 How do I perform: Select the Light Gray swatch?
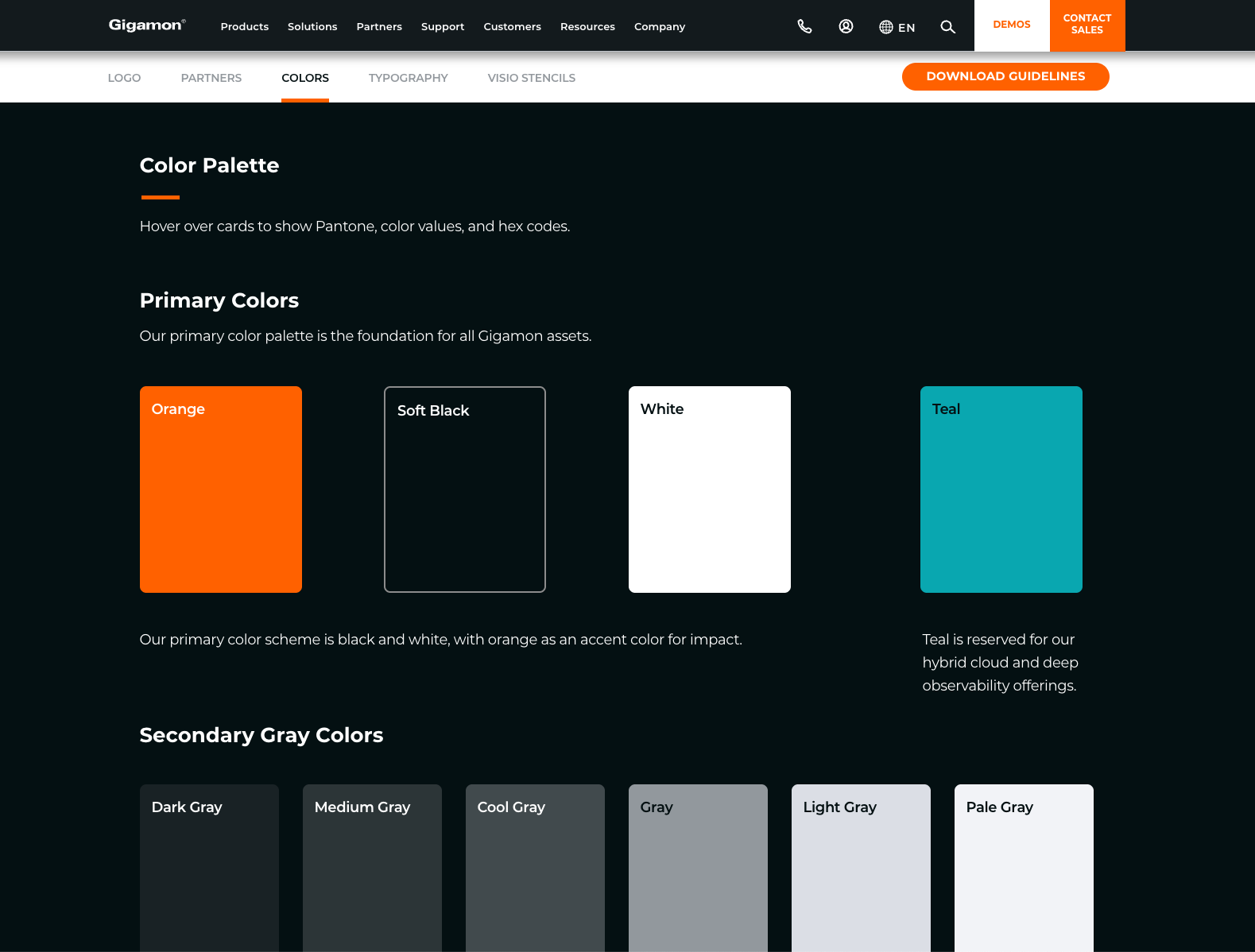tap(861, 868)
